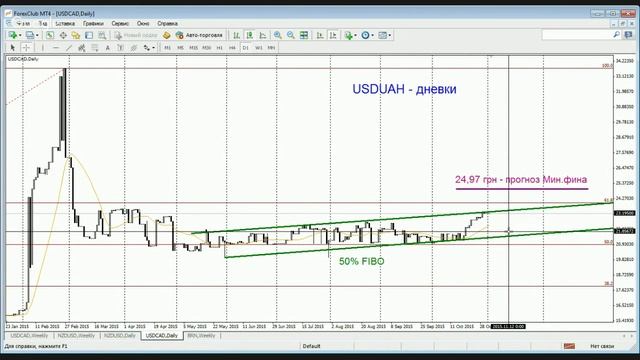This screenshot has height=360, width=640.
Task: Switch to M30 timeframe
Action: (207, 48)
